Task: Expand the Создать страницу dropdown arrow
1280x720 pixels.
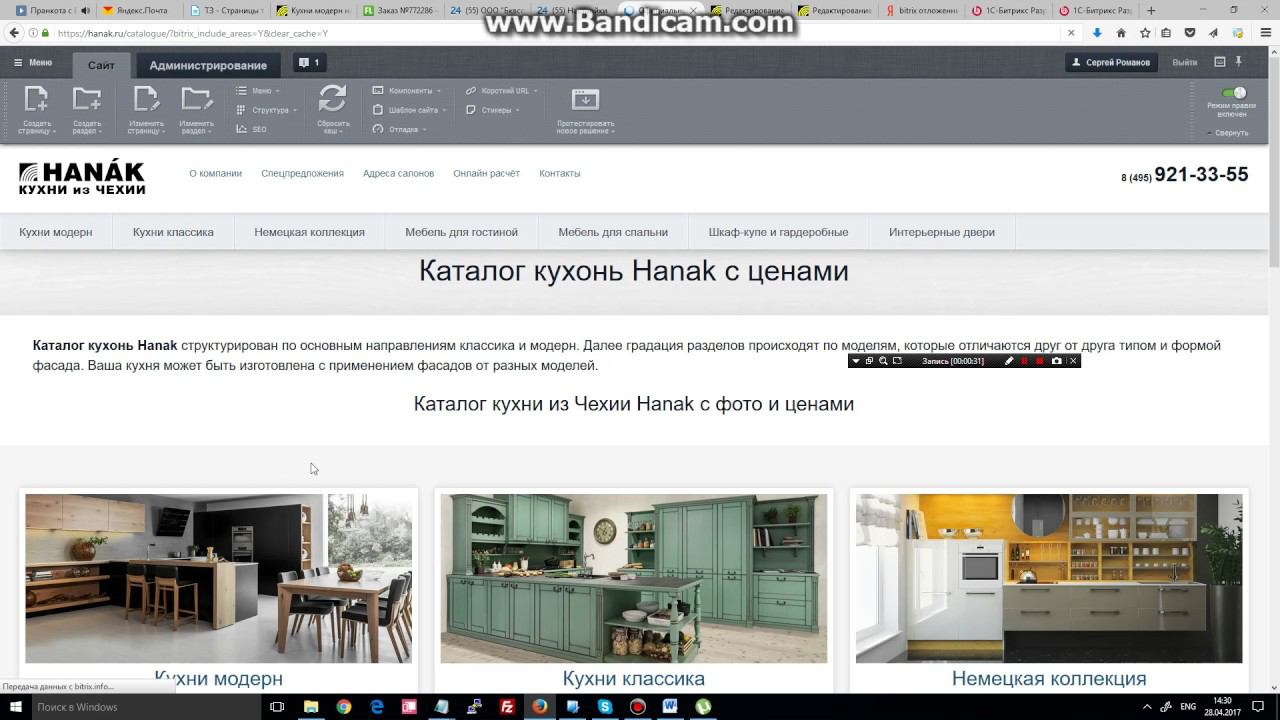Action: (54, 131)
